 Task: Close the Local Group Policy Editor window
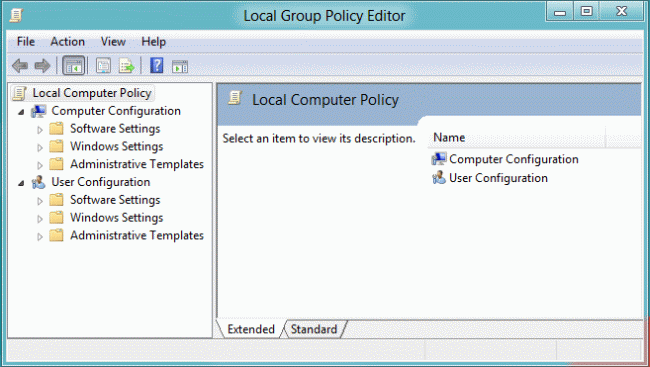(621, 12)
